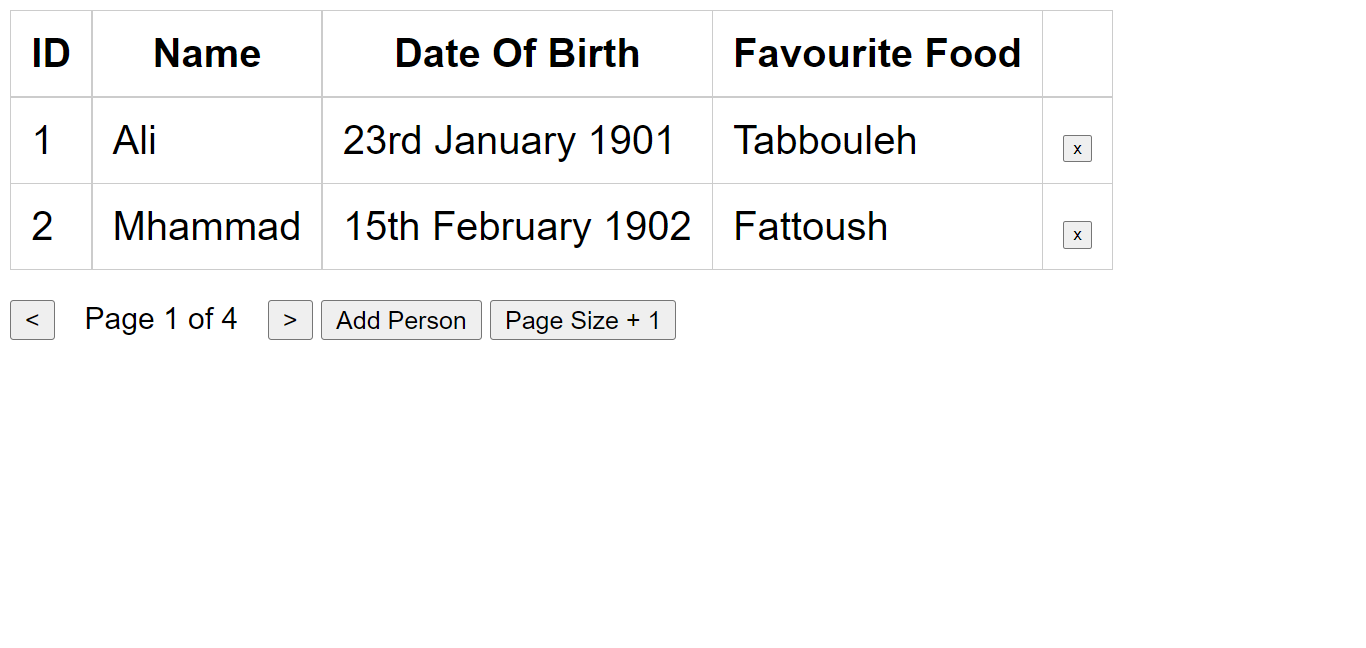Click the Date Of Birth header

pyautogui.click(x=517, y=53)
